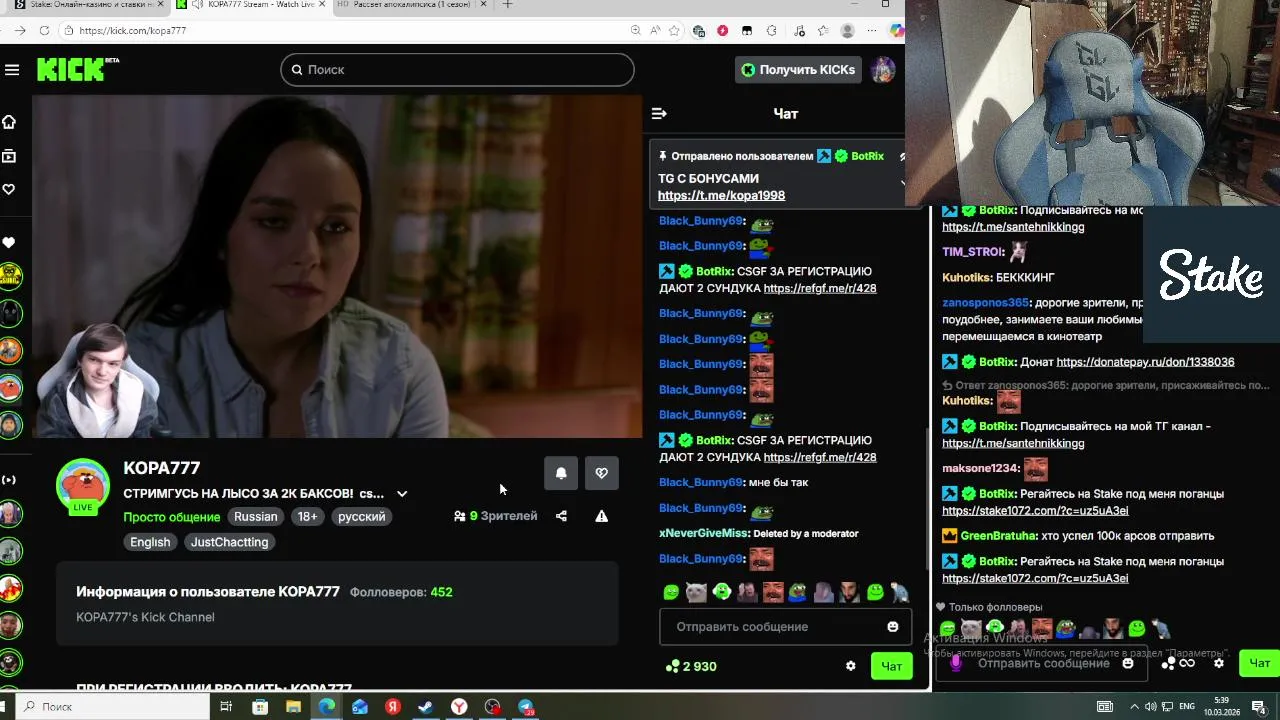Collapse the pinned BotRix message chevron

[x=903, y=183]
